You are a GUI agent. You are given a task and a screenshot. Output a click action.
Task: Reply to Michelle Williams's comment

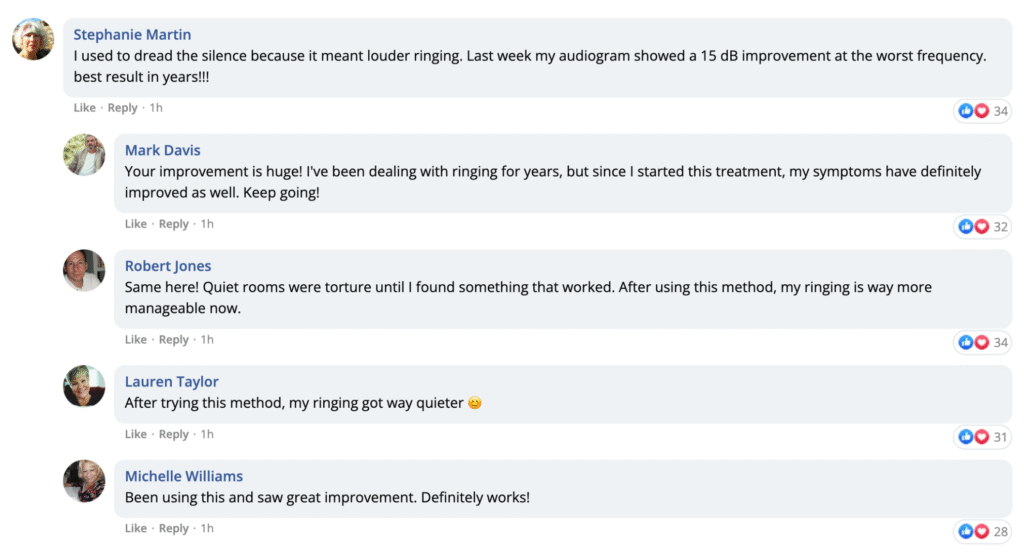pos(174,528)
